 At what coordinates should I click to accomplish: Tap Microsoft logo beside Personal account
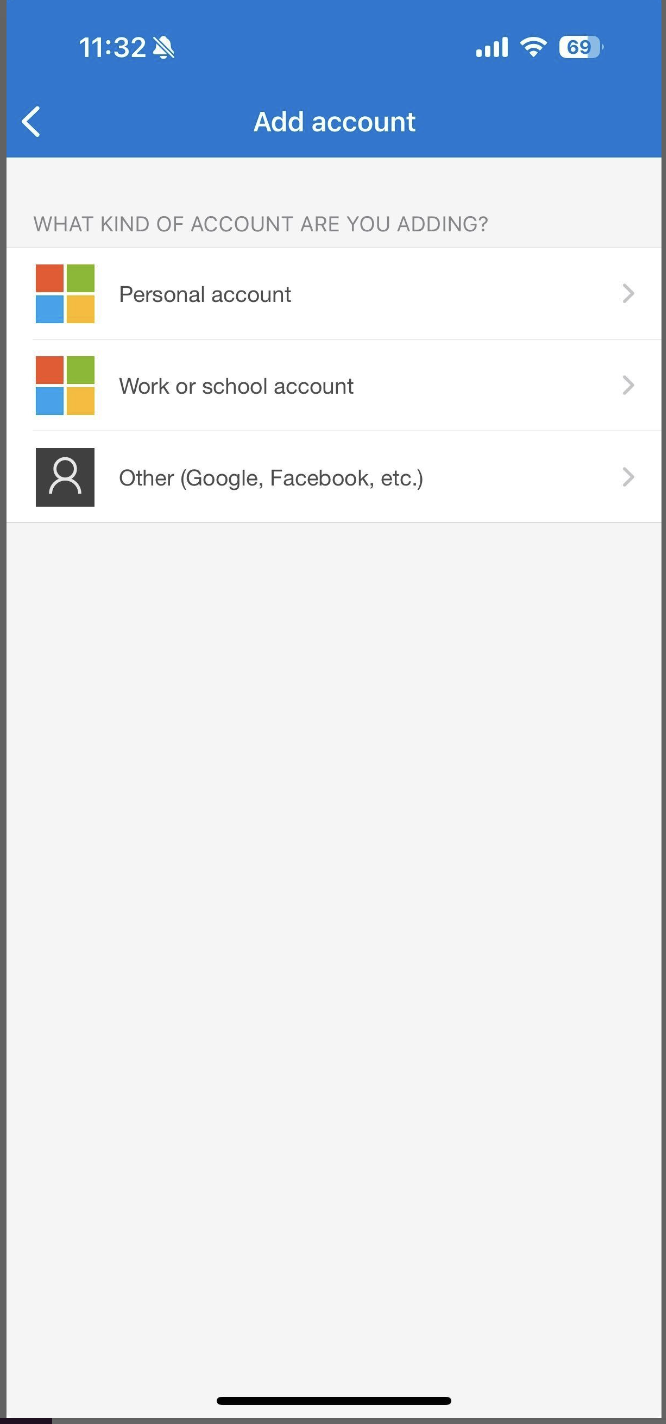click(x=65, y=294)
